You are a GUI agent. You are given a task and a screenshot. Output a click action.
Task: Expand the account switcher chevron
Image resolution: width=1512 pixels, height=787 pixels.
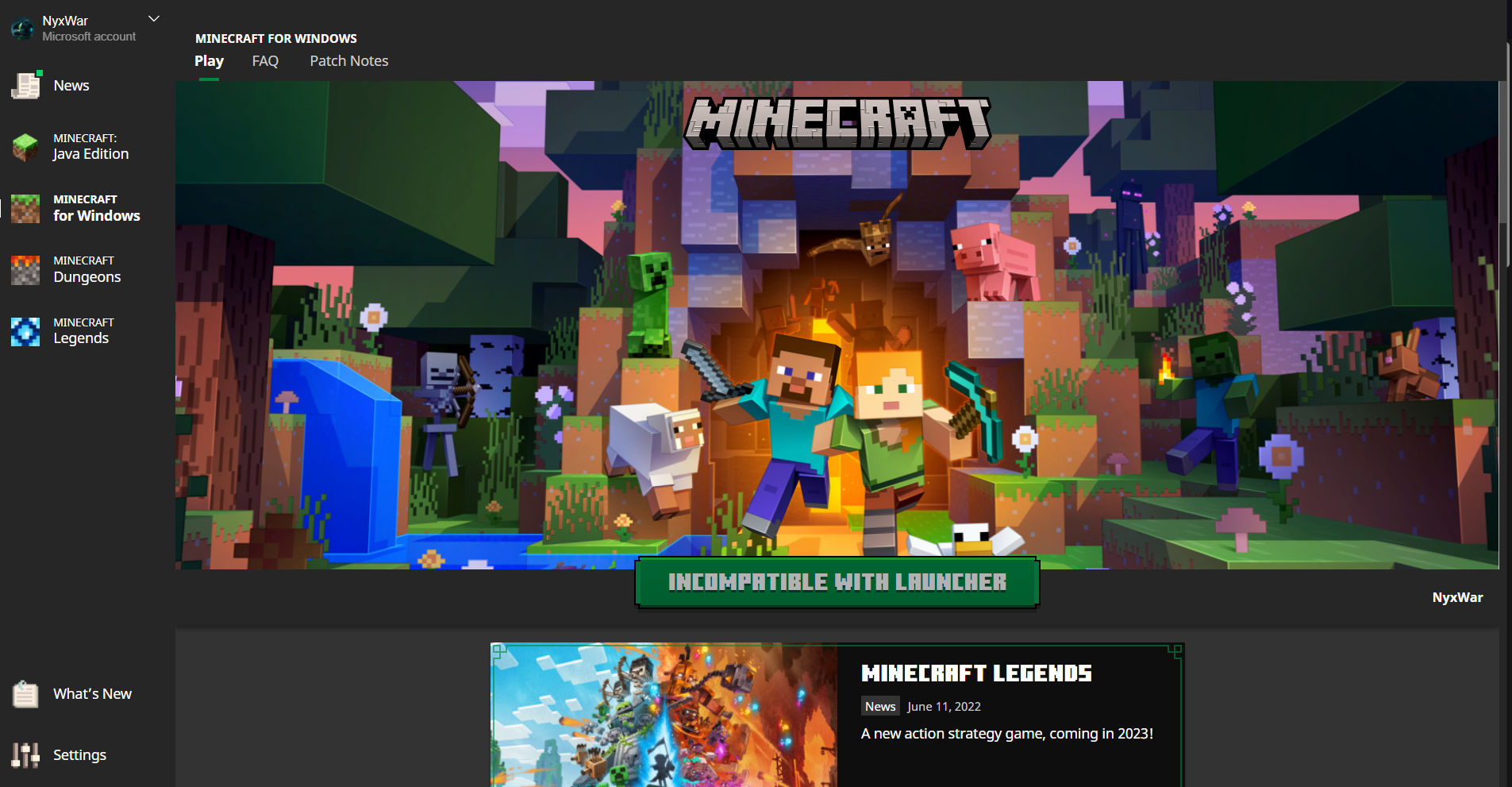[154, 18]
